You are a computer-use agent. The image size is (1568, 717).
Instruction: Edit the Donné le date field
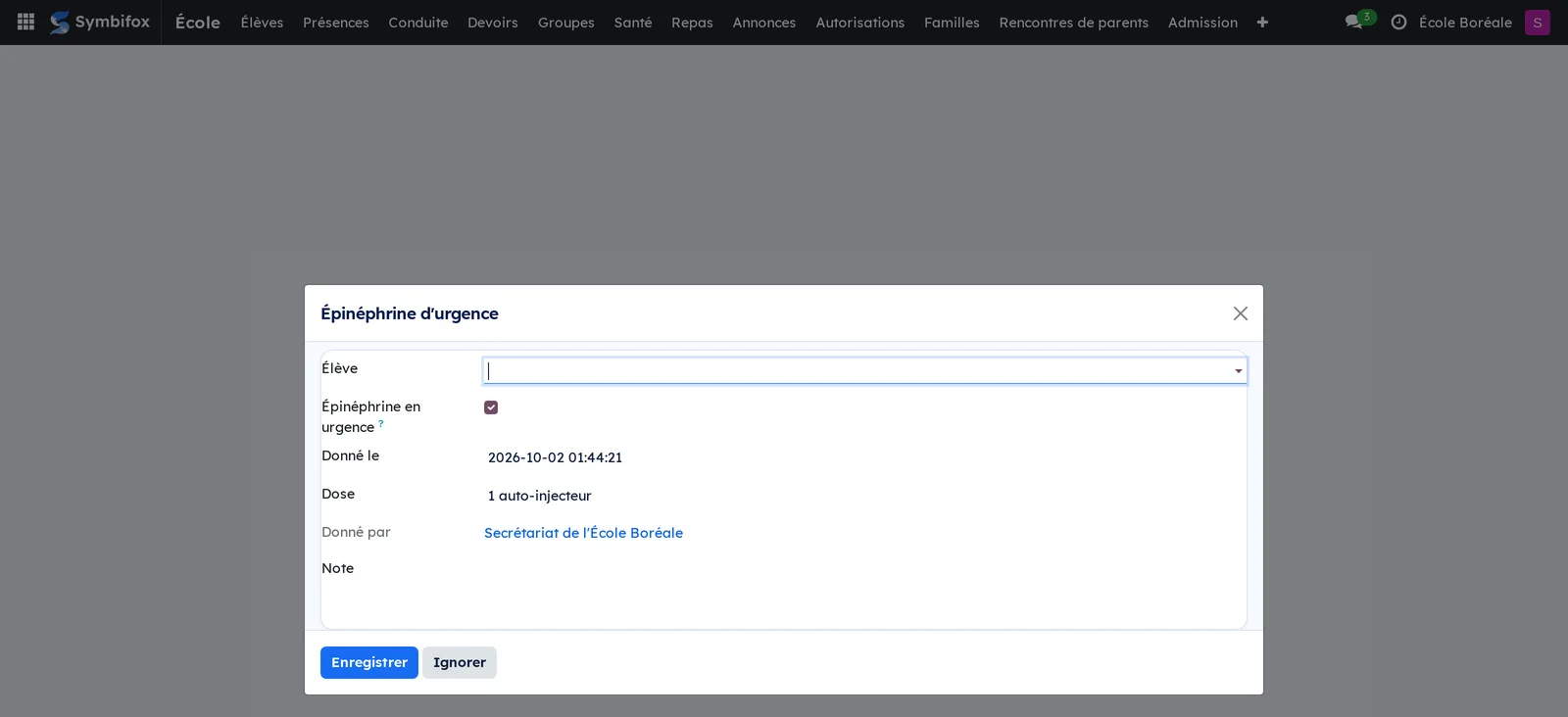click(864, 457)
